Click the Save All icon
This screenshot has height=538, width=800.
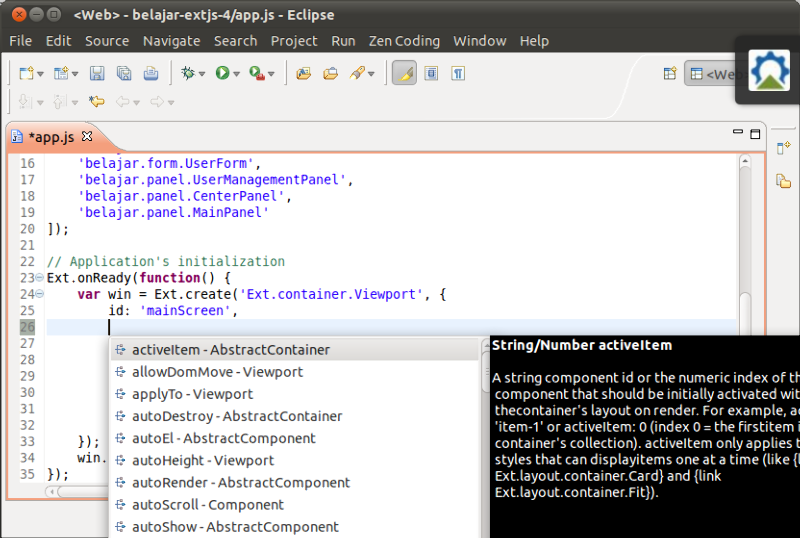pos(124,73)
